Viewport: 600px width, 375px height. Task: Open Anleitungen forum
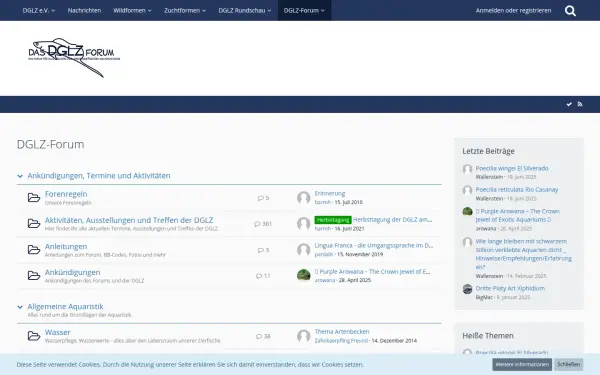tap(66, 246)
